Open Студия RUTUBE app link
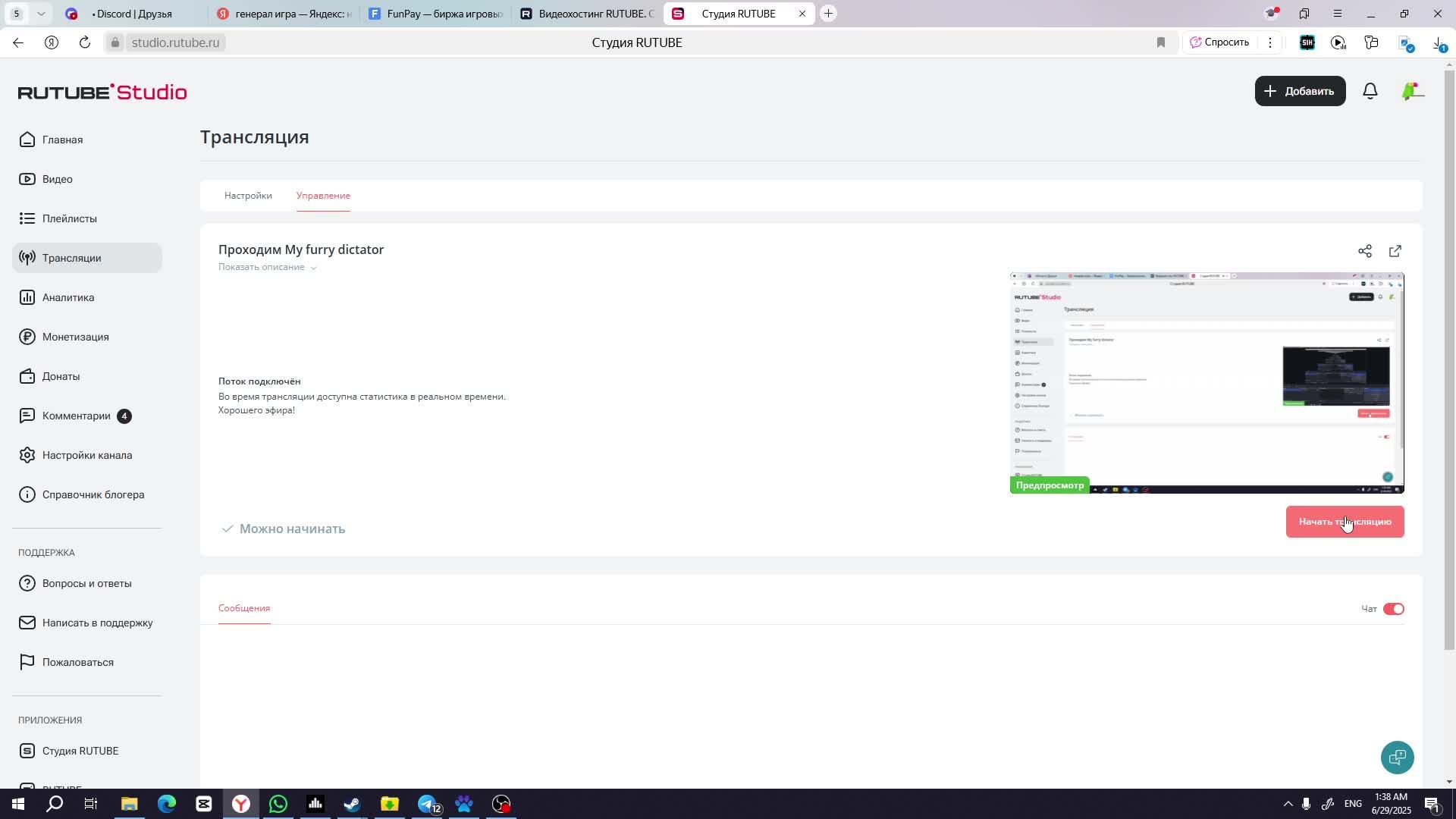The image size is (1456, 819). (69, 751)
